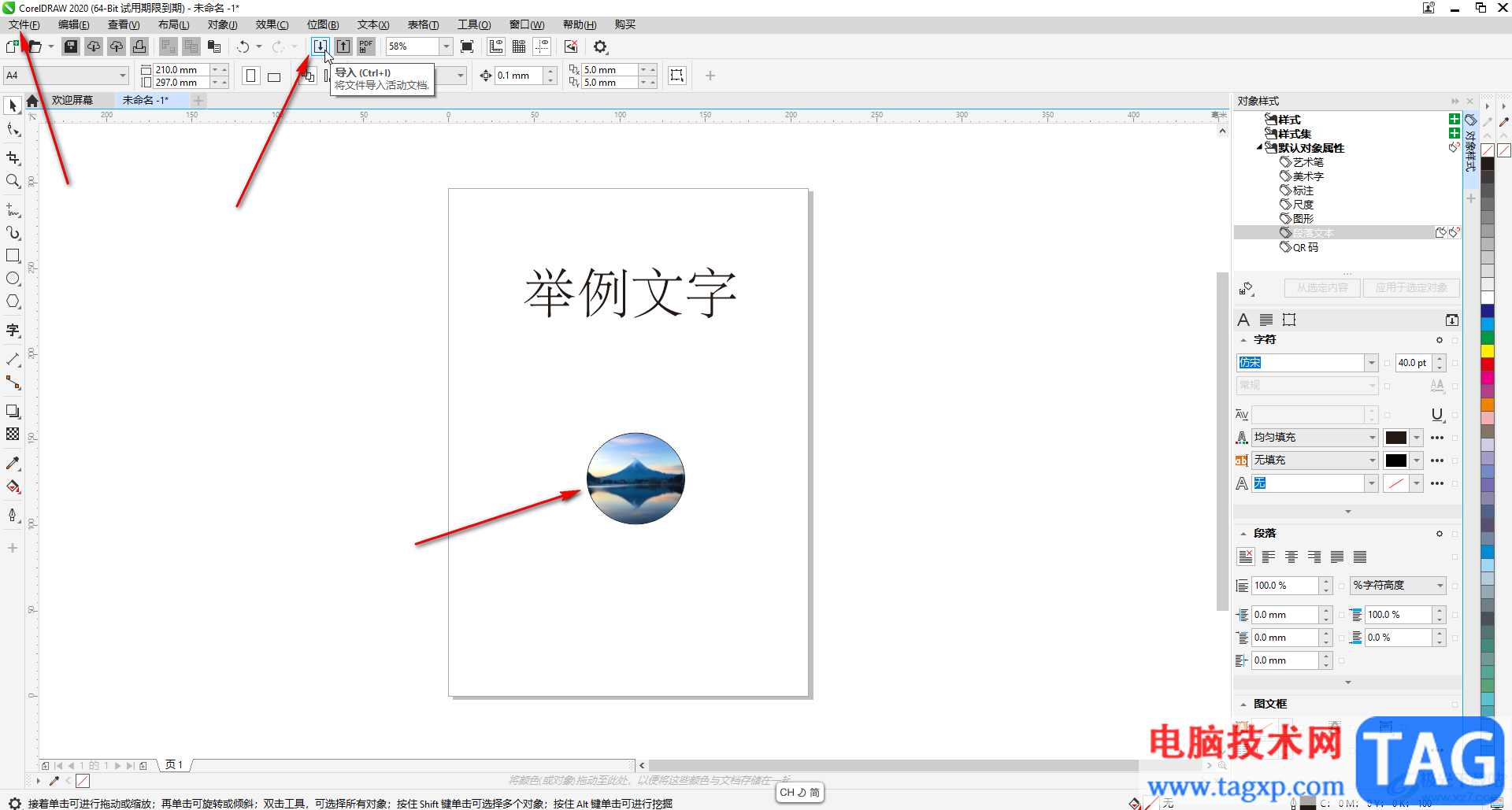This screenshot has height=810, width=1512.
Task: Select the Color Eyedropper tool
Action: [13, 464]
